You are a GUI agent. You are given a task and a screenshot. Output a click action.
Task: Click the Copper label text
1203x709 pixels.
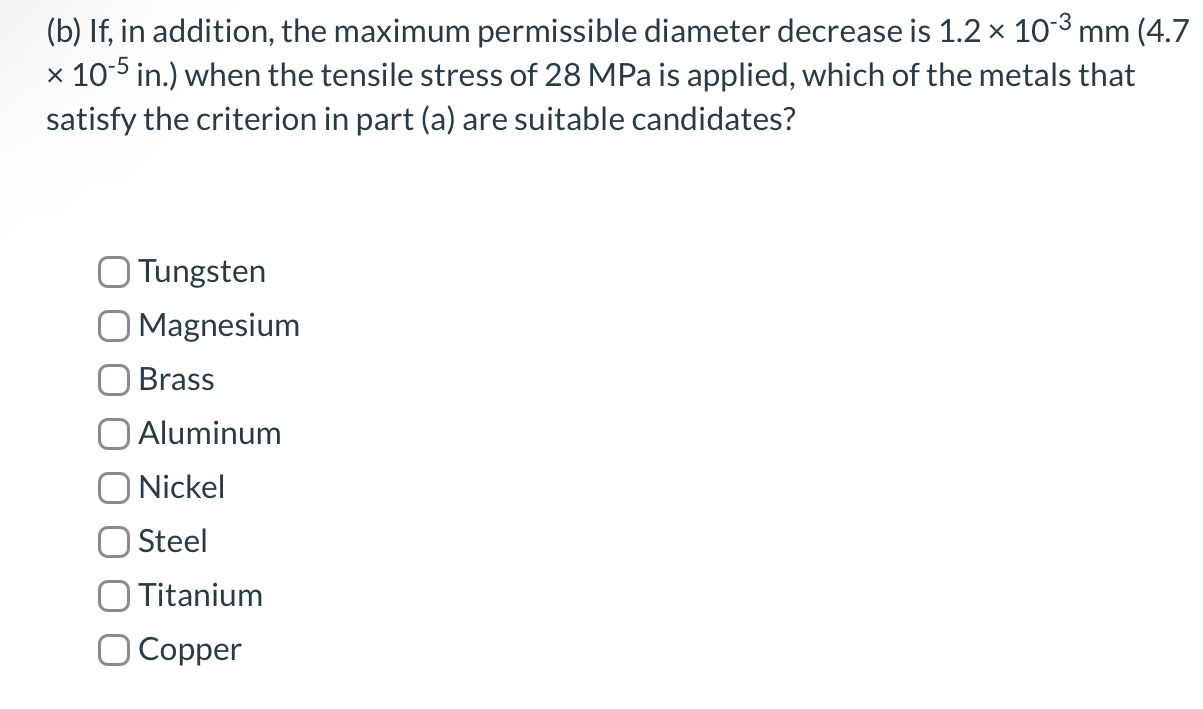point(190,649)
